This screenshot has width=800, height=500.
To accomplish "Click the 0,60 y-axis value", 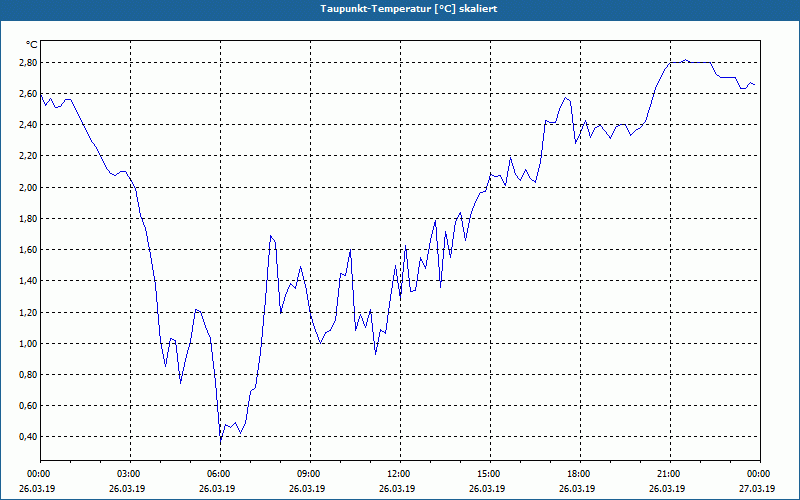I will [29, 406].
